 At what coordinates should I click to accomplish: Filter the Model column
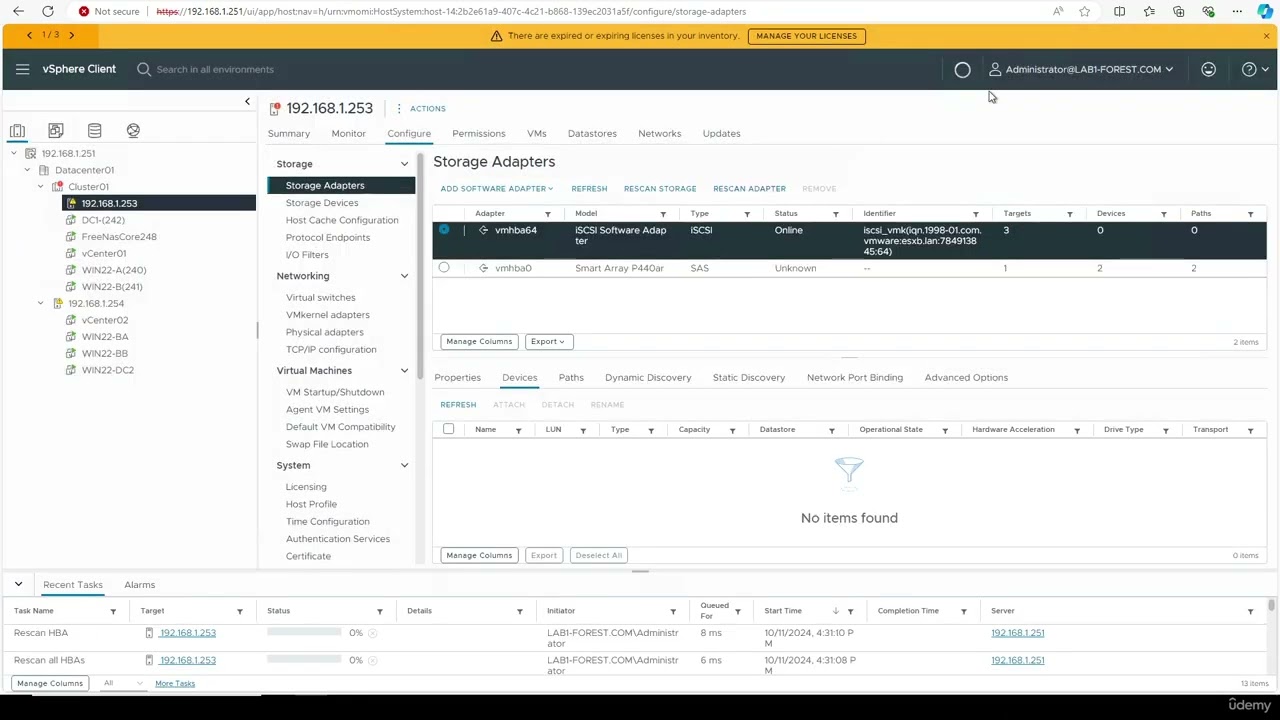(662, 214)
